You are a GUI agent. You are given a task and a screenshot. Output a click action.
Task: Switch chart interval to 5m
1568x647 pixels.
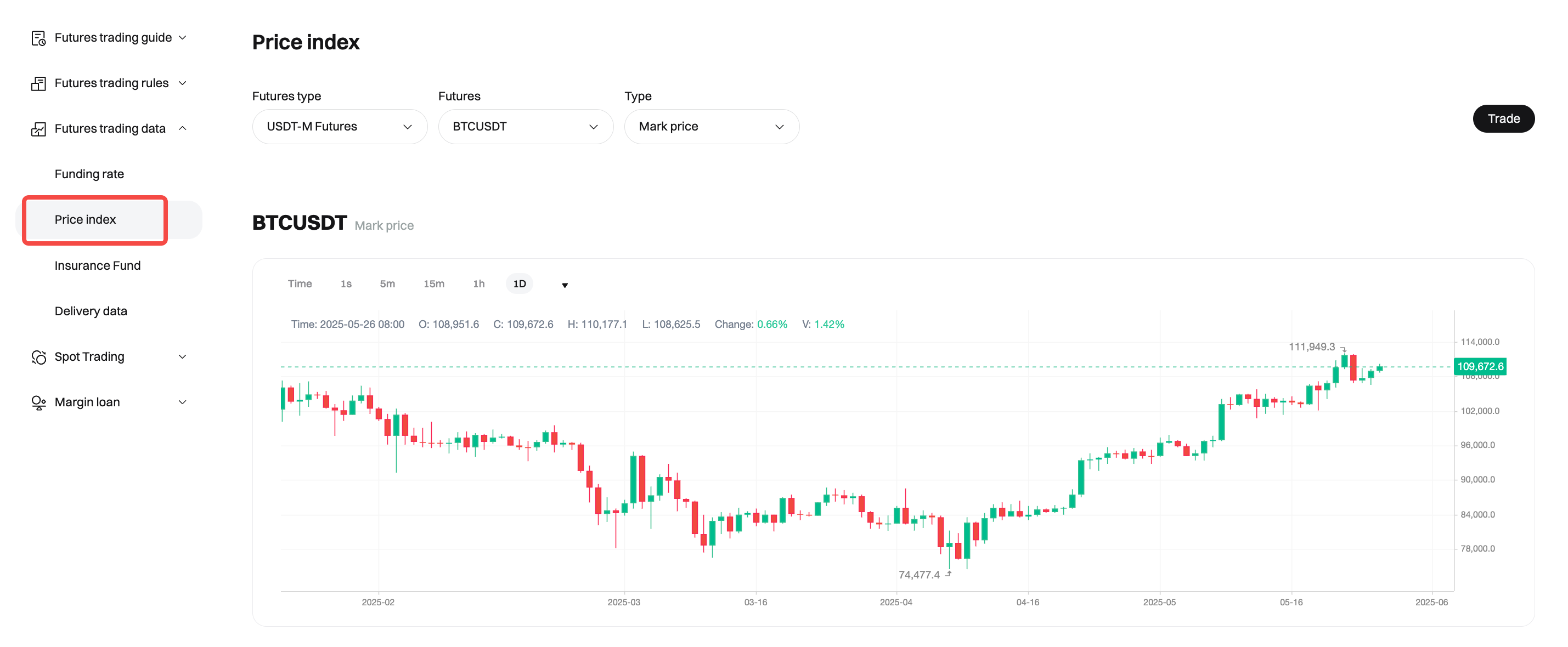[x=387, y=284]
